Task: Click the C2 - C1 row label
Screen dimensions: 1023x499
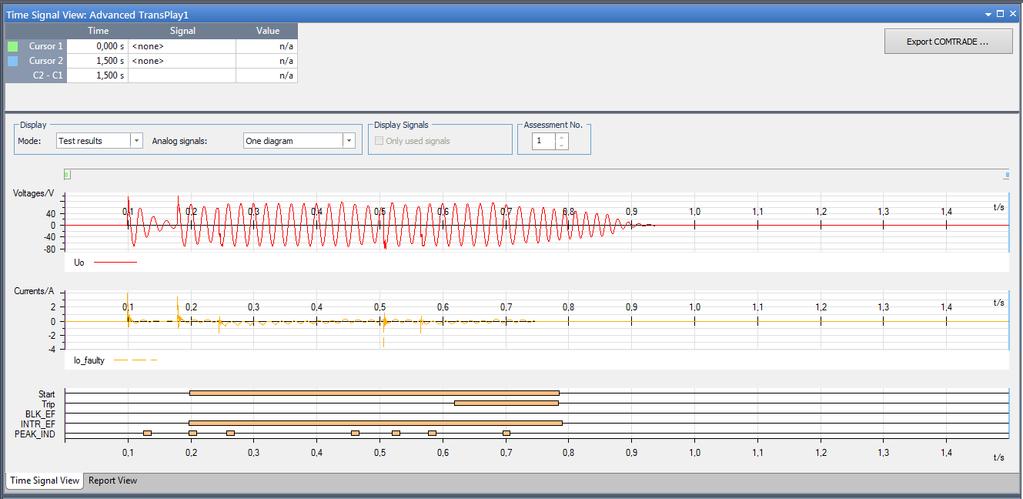Action: coord(46,75)
